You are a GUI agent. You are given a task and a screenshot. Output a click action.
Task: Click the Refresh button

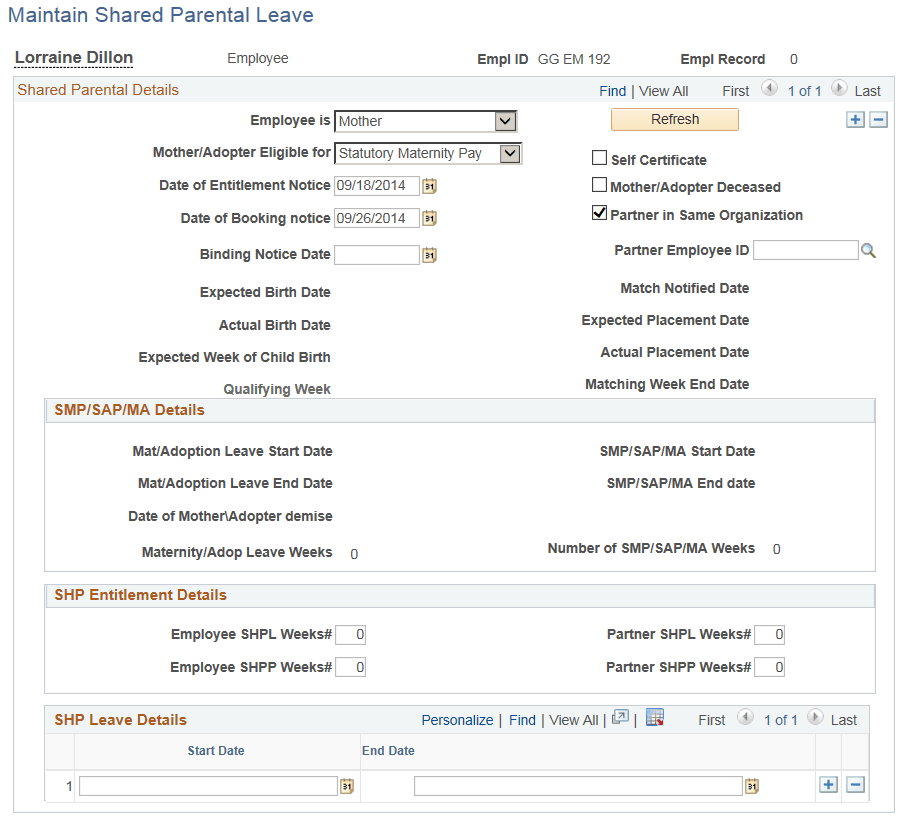tap(675, 119)
